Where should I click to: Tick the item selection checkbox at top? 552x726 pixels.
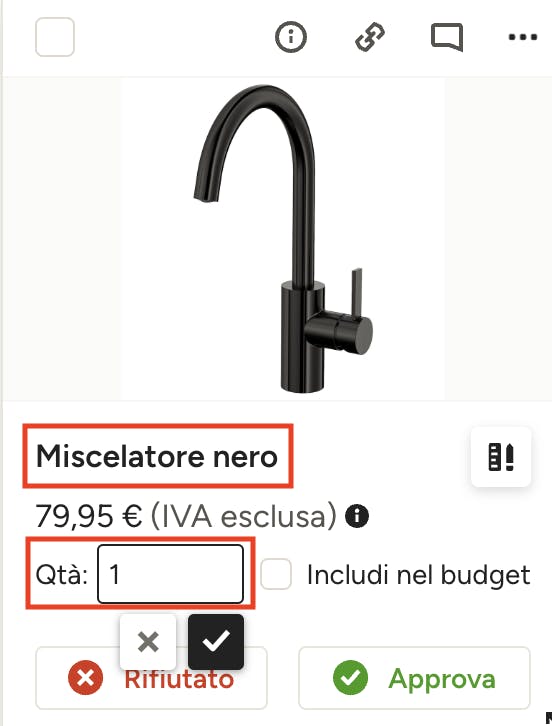[55, 37]
